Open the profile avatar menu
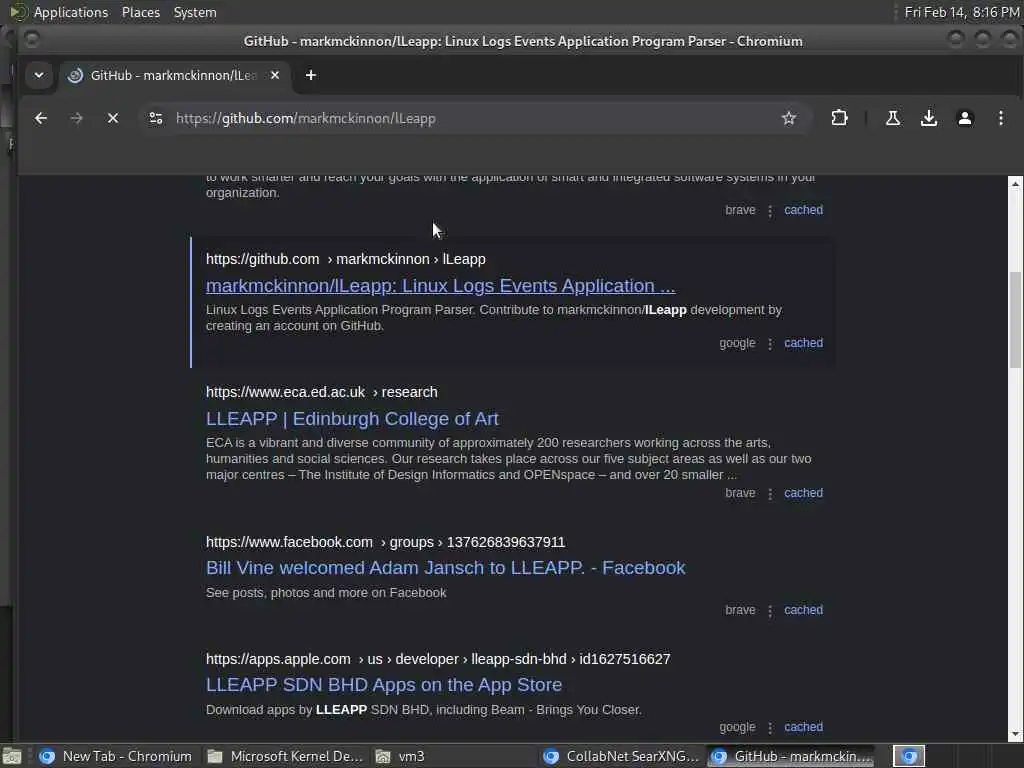The width and height of the screenshot is (1024, 768). pos(965,118)
